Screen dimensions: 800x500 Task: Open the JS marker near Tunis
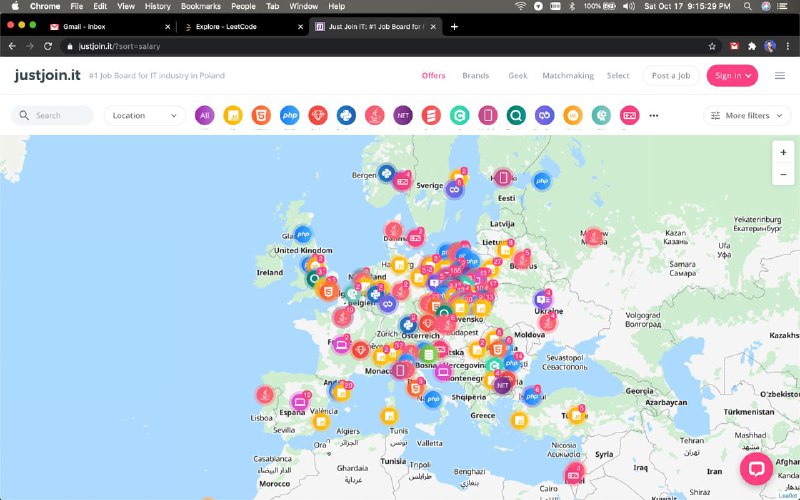389,416
